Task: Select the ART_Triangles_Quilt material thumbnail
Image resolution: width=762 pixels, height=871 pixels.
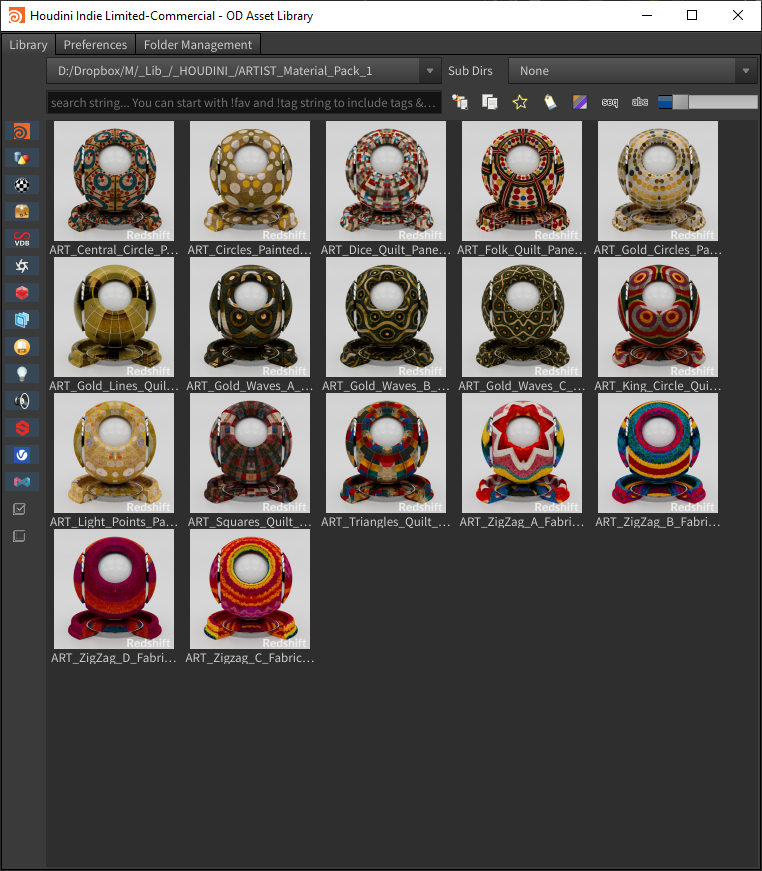Action: click(386, 453)
